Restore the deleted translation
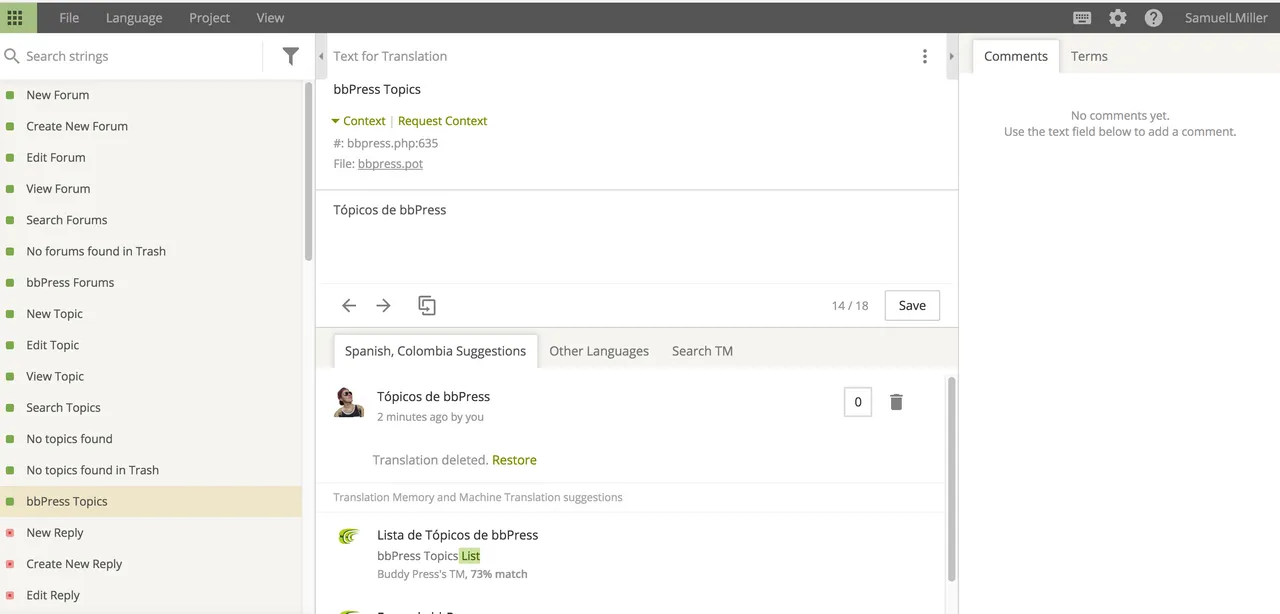 pyautogui.click(x=514, y=460)
